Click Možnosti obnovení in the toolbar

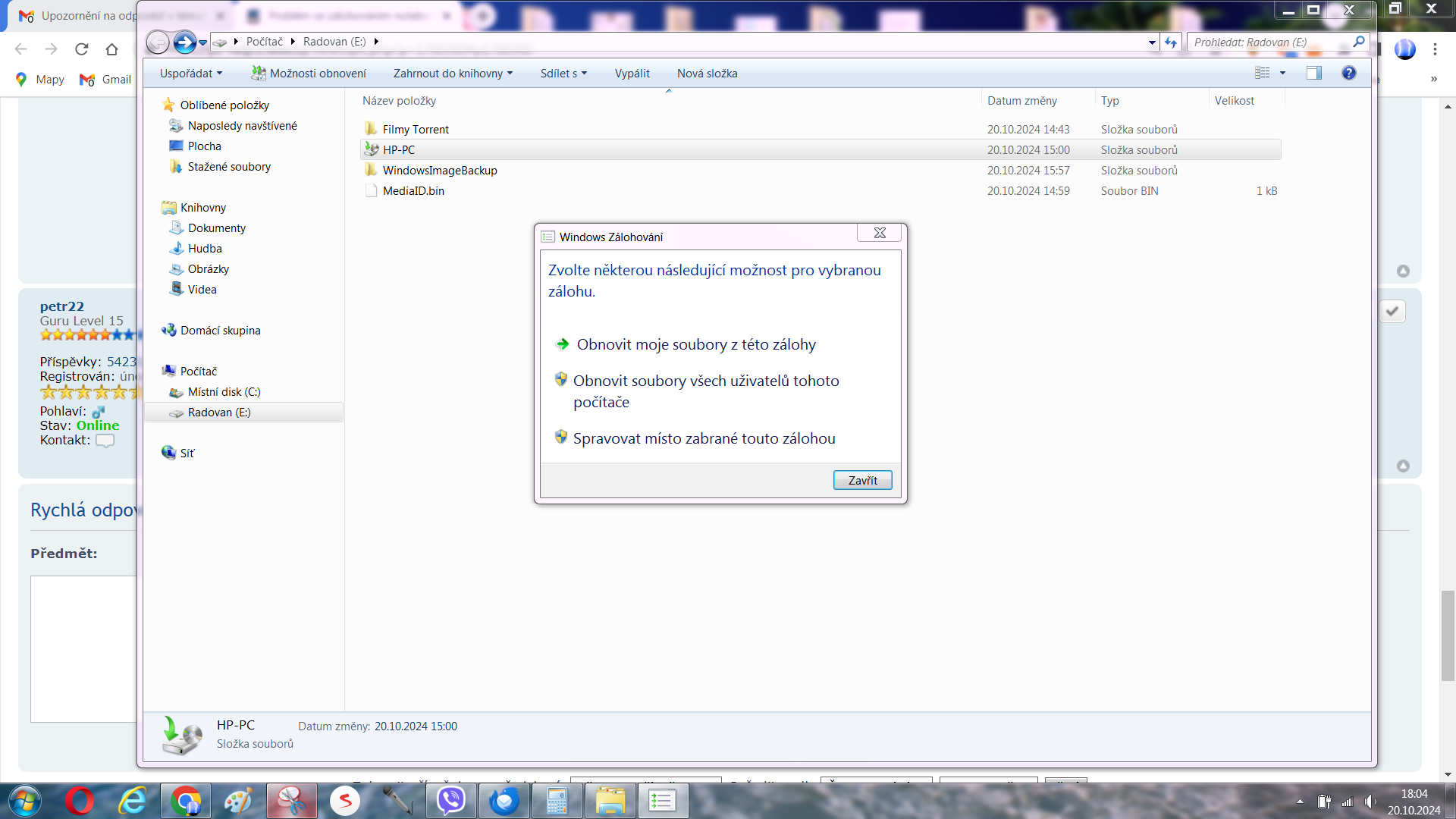pyautogui.click(x=309, y=74)
